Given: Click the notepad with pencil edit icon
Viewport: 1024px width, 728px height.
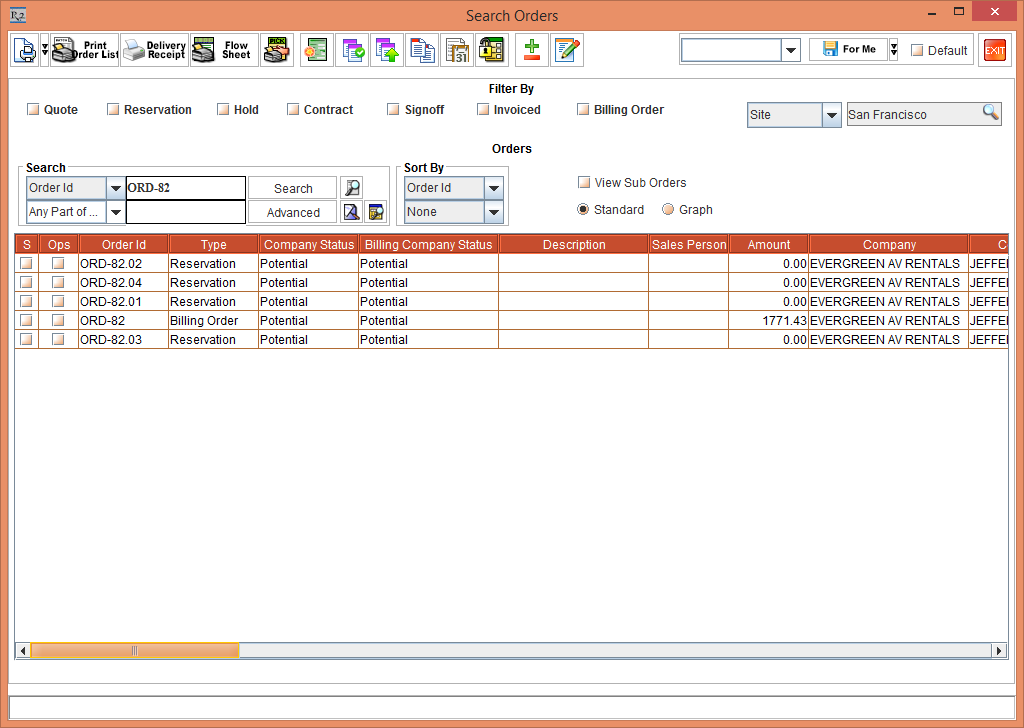Looking at the screenshot, I should tap(567, 50).
